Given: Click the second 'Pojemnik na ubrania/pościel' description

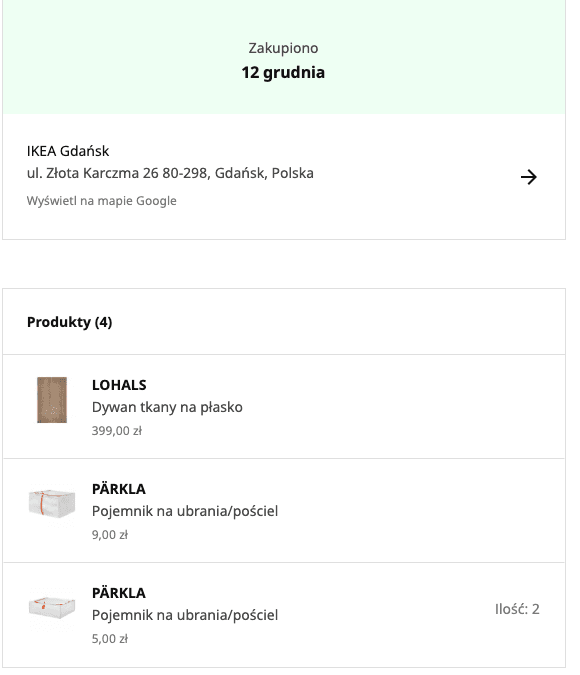Looking at the screenshot, I should (185, 615).
